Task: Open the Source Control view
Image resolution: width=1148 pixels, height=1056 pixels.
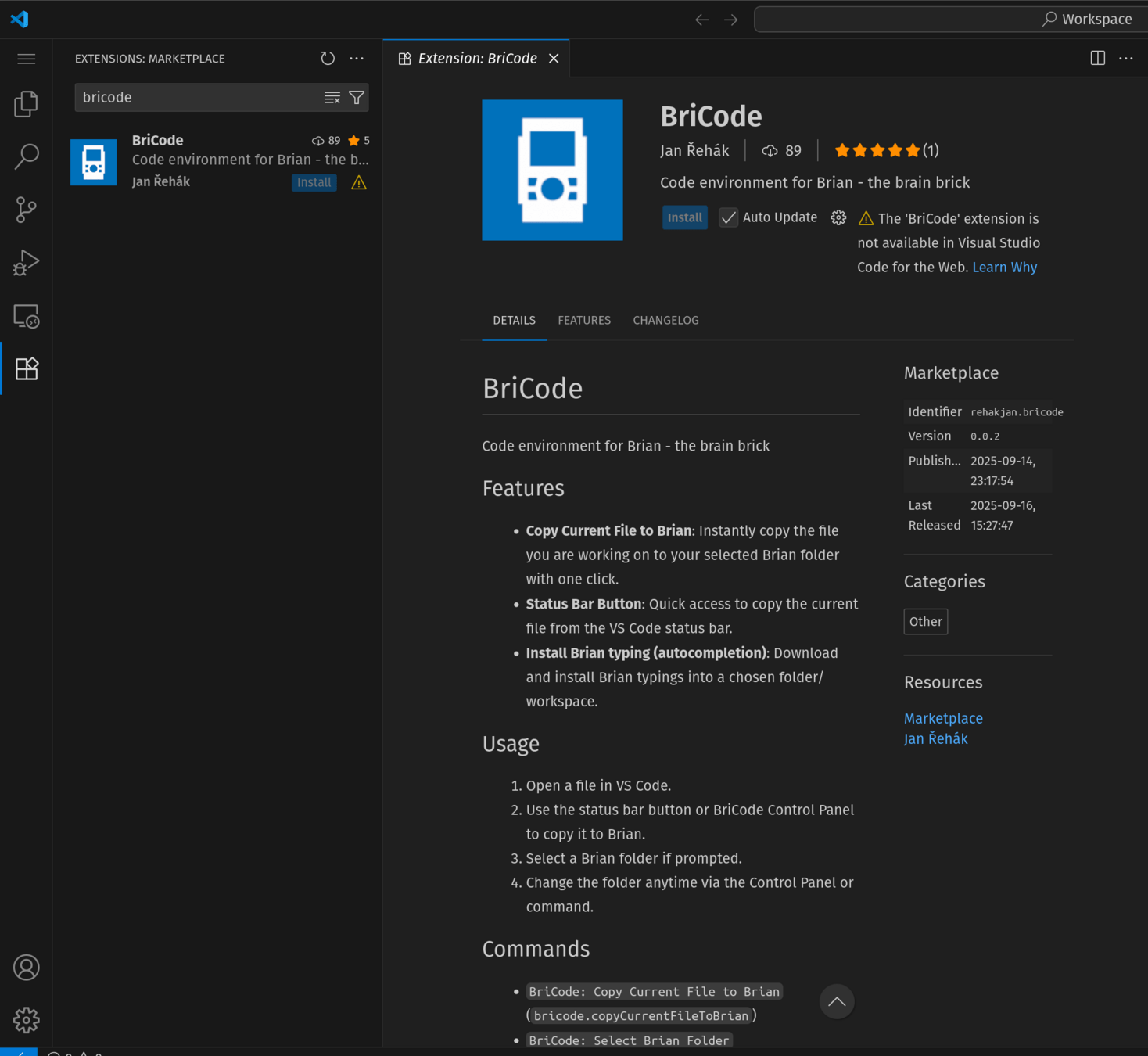Action: tap(26, 210)
